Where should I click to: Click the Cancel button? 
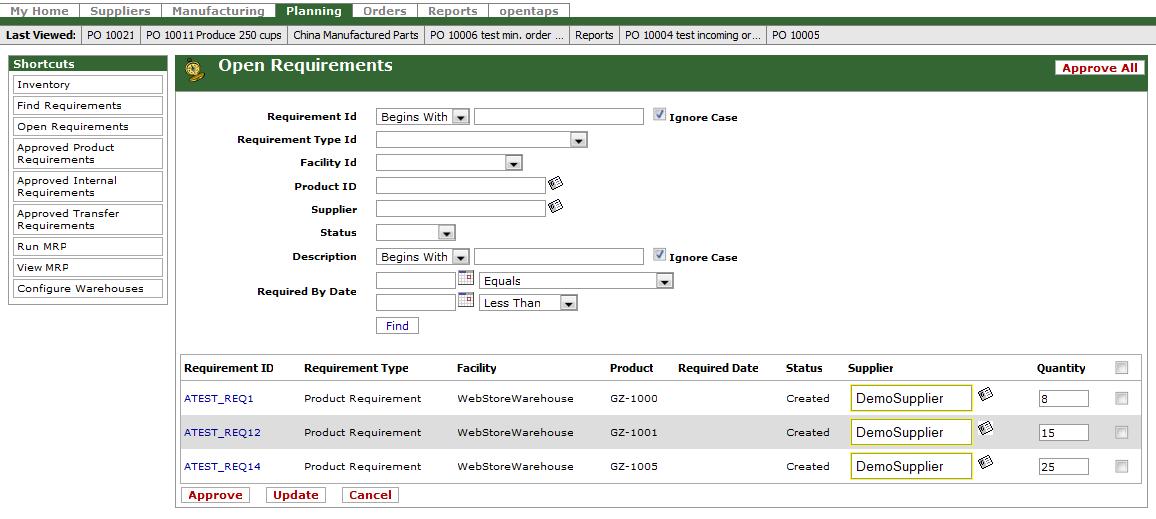[x=370, y=495]
